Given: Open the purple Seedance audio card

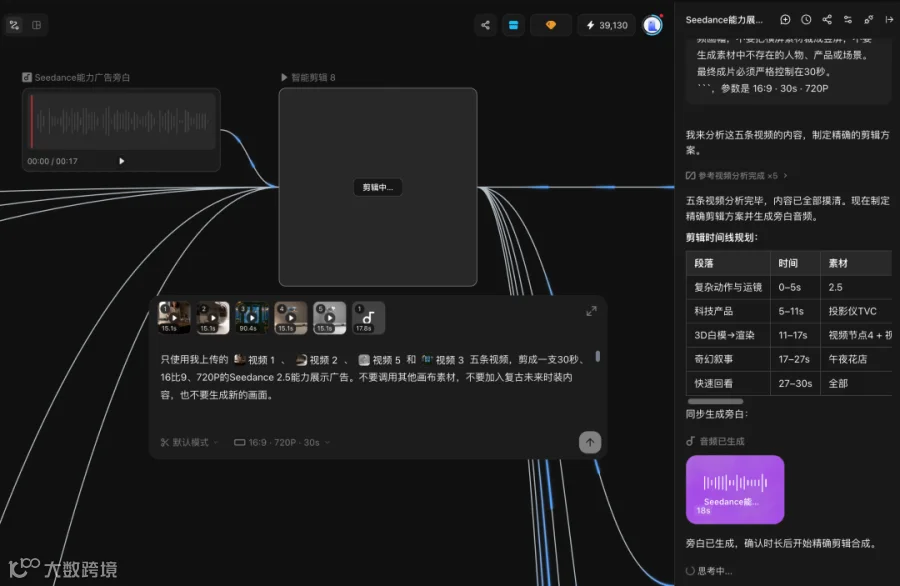Looking at the screenshot, I should tap(735, 490).
